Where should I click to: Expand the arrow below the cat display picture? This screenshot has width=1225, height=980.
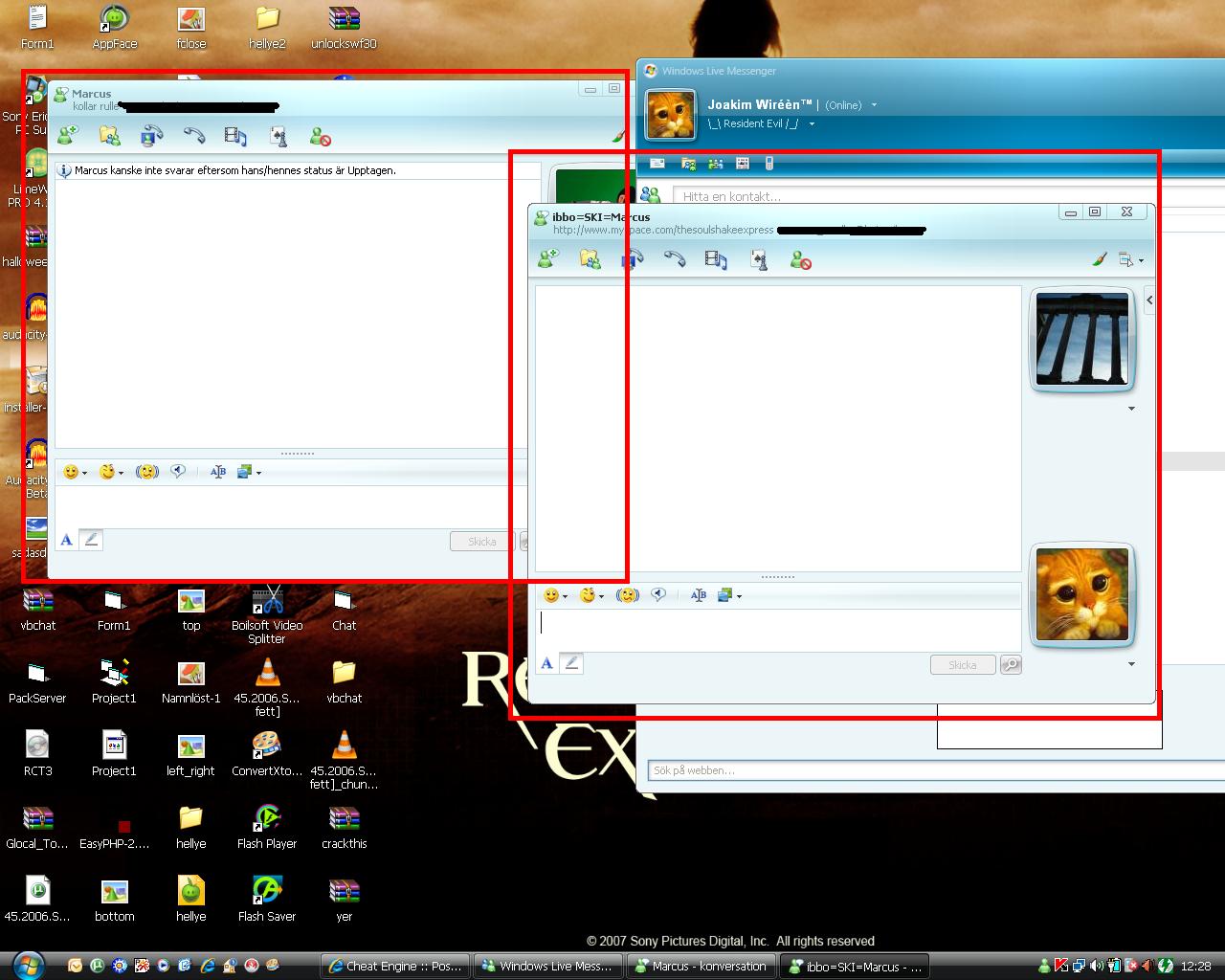click(x=1131, y=664)
